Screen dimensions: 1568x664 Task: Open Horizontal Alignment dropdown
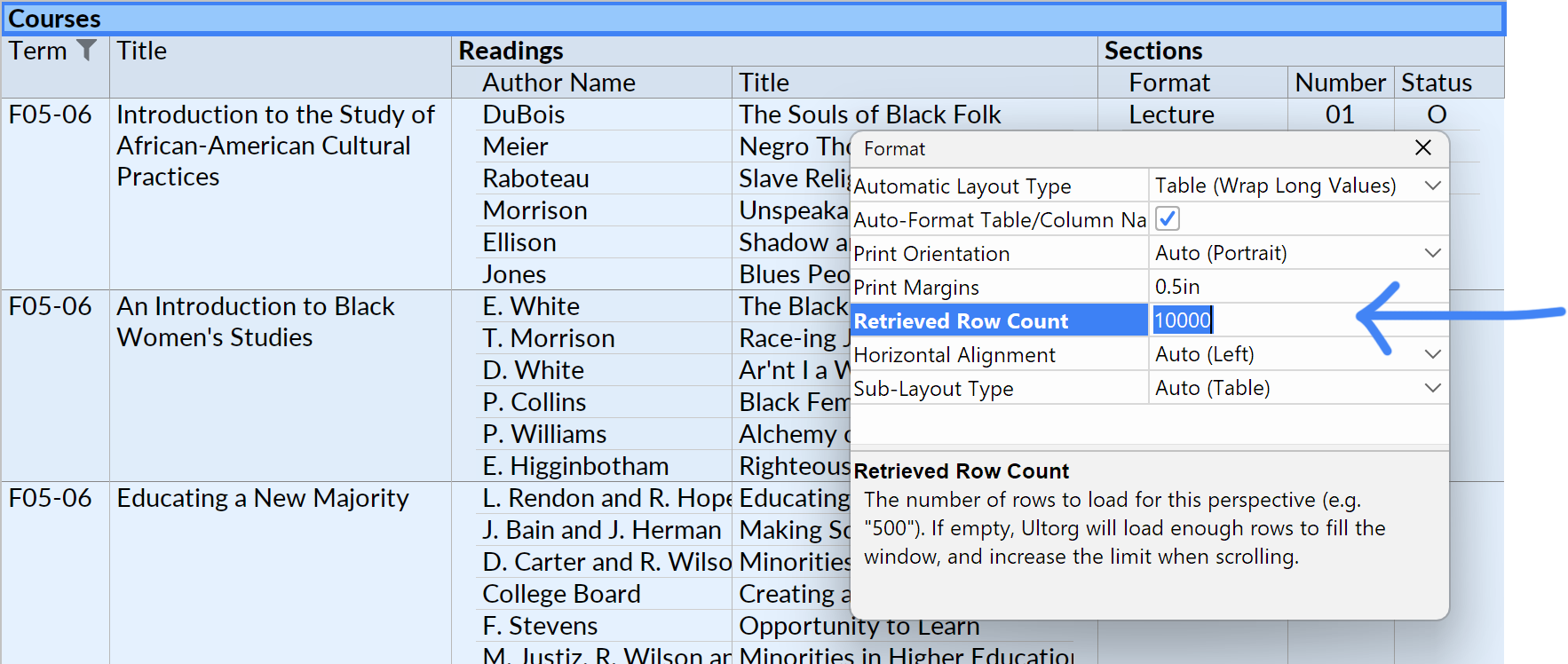(x=1431, y=354)
